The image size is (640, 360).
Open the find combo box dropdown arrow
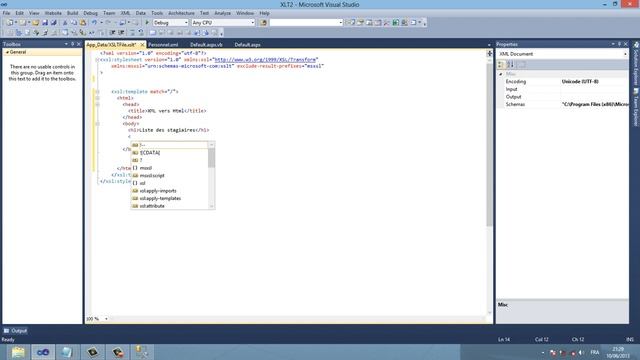click(x=341, y=23)
